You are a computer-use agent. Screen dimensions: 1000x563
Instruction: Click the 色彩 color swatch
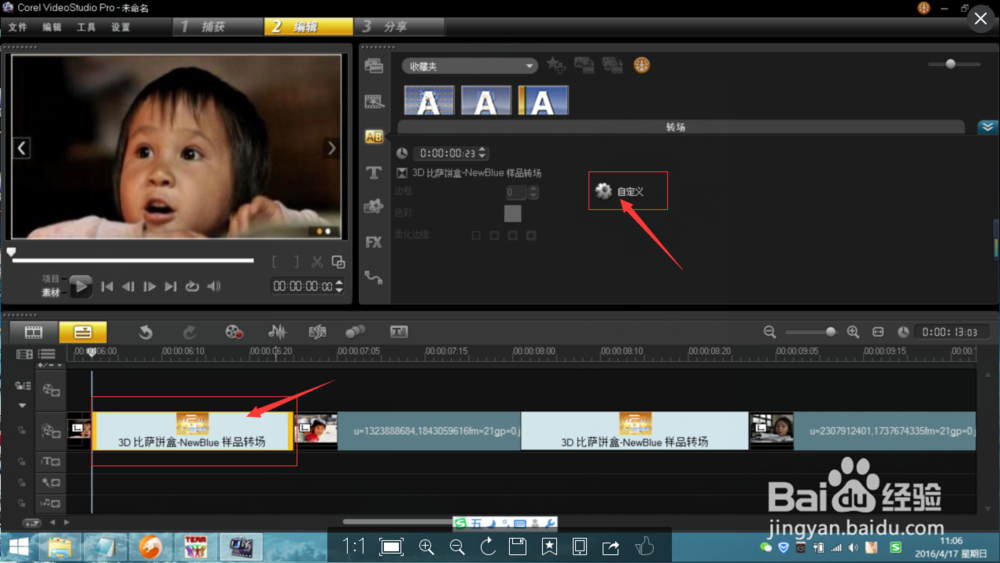point(512,214)
